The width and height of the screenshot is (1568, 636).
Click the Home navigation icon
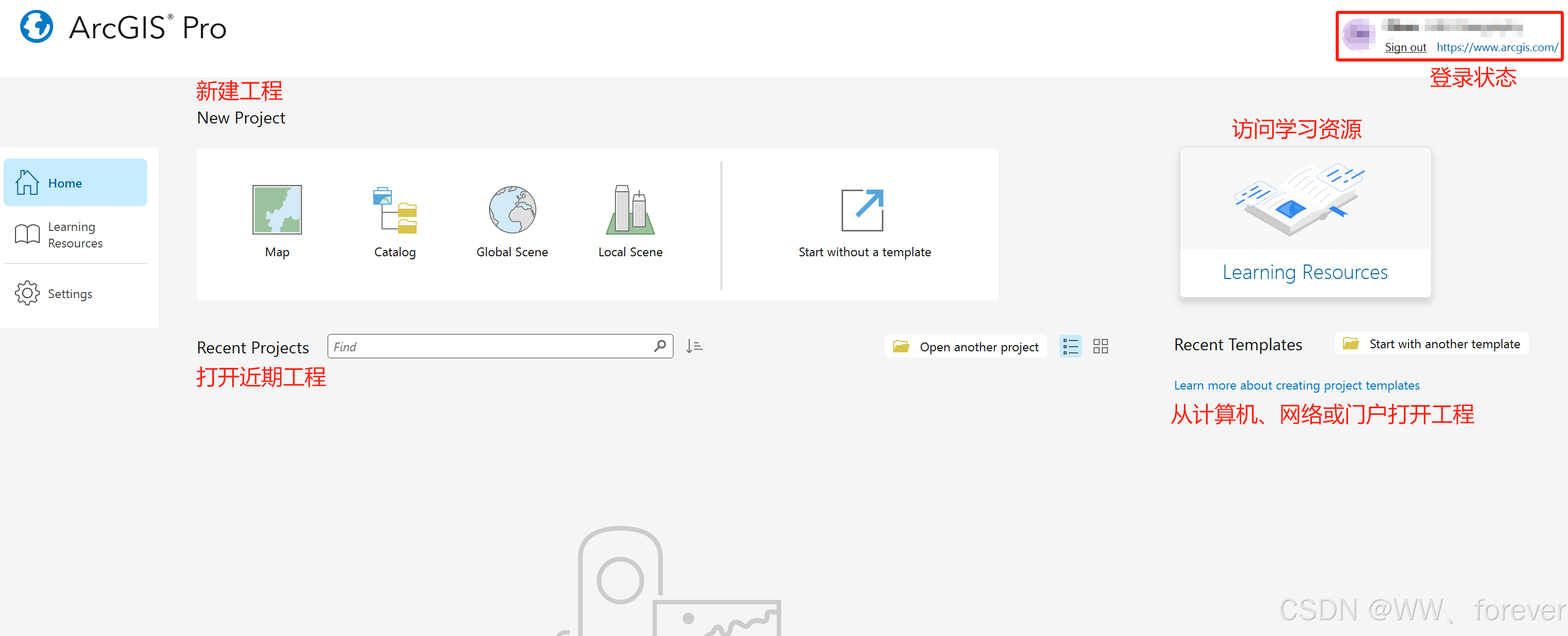tap(27, 182)
